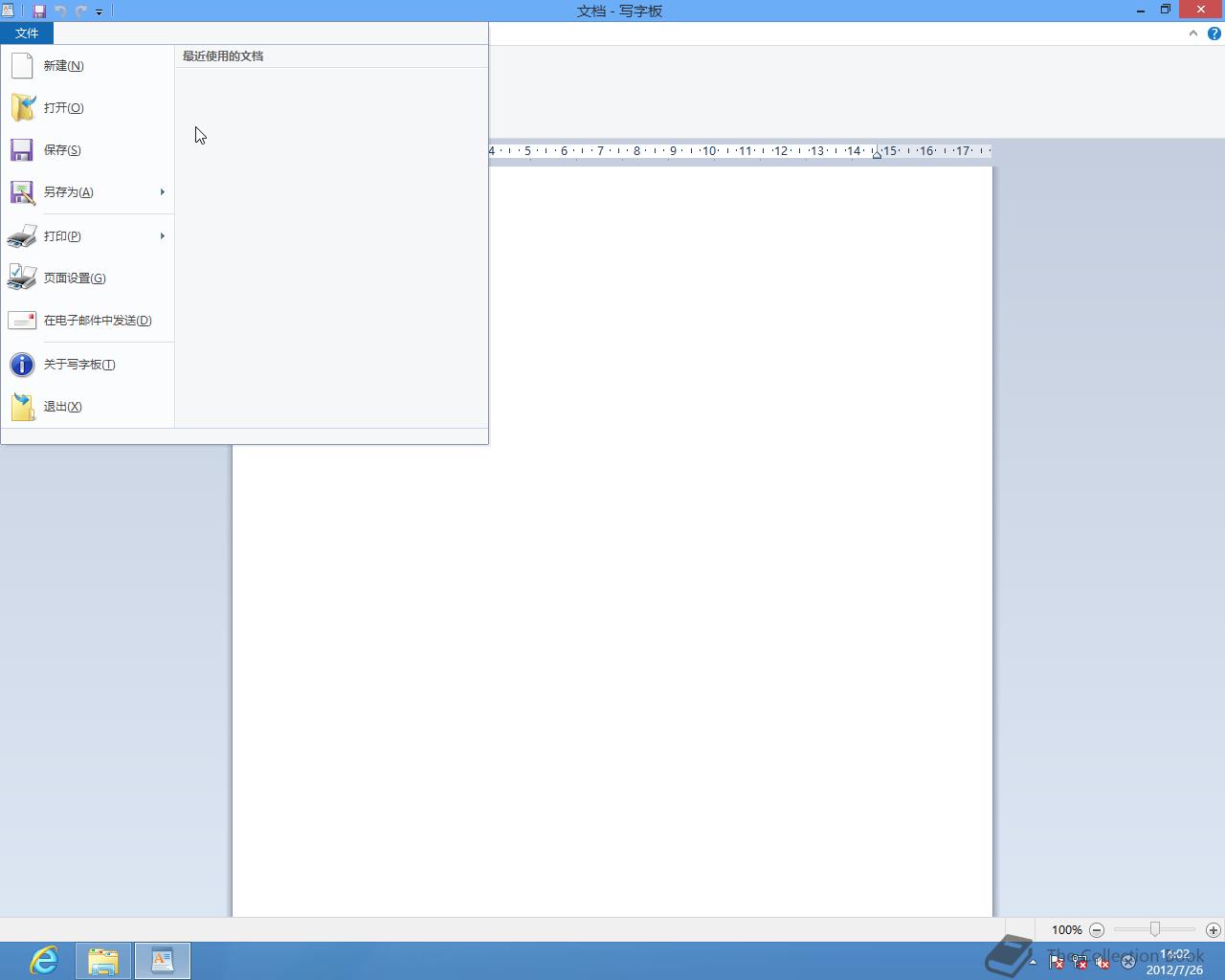
Task: Click the Open folder icon
Action: point(22,108)
